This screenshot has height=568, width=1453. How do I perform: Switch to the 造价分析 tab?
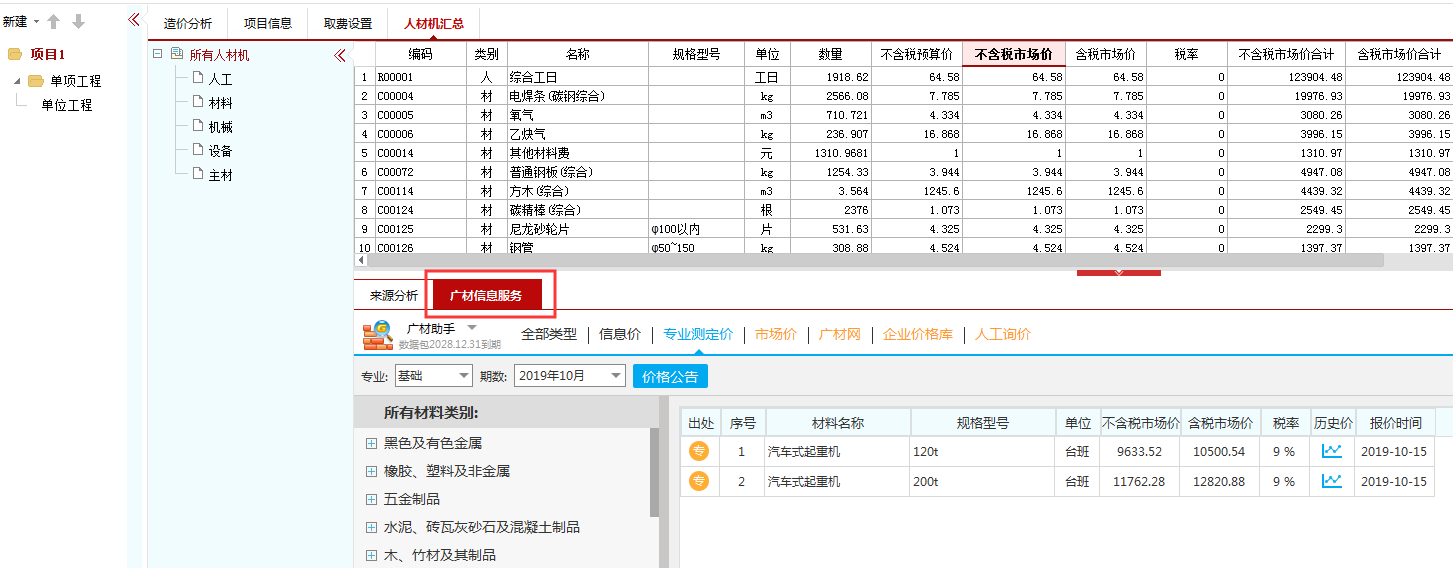tap(188, 23)
